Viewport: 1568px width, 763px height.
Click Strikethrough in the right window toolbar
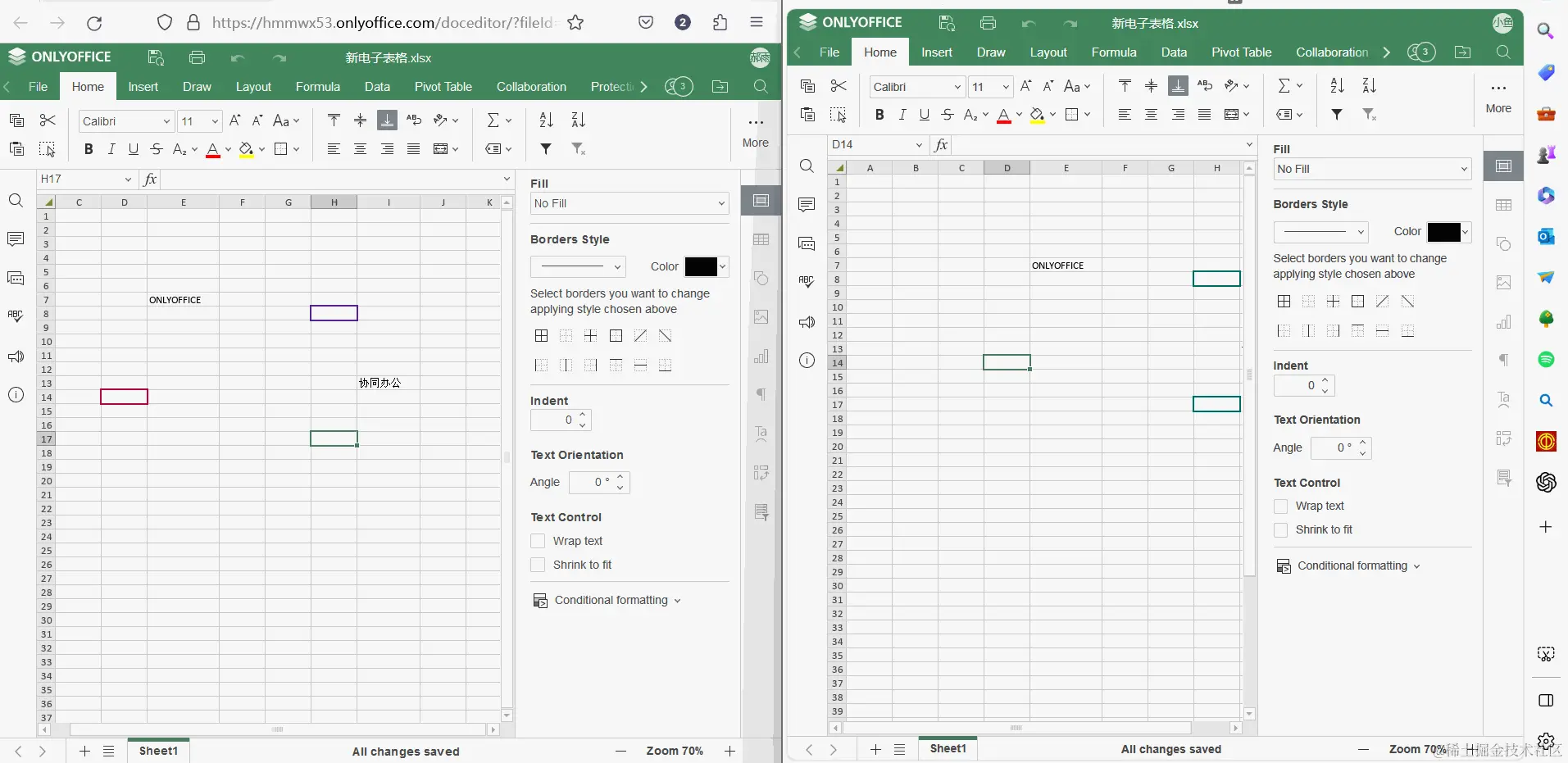tap(948, 115)
